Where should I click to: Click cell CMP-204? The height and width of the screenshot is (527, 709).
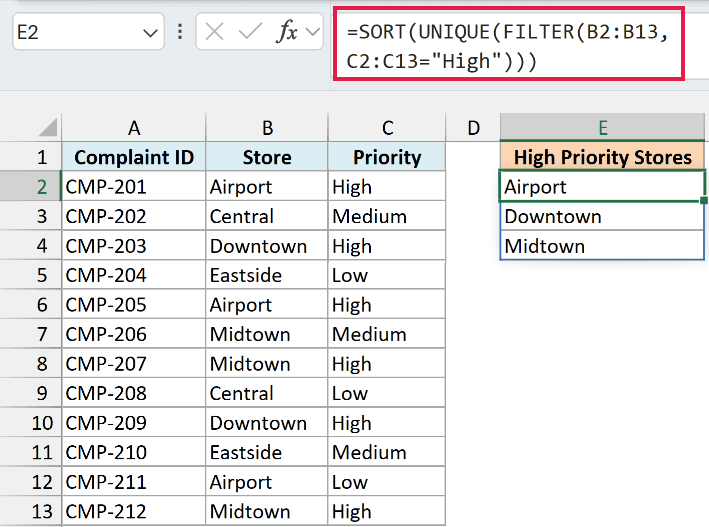(x=134, y=275)
